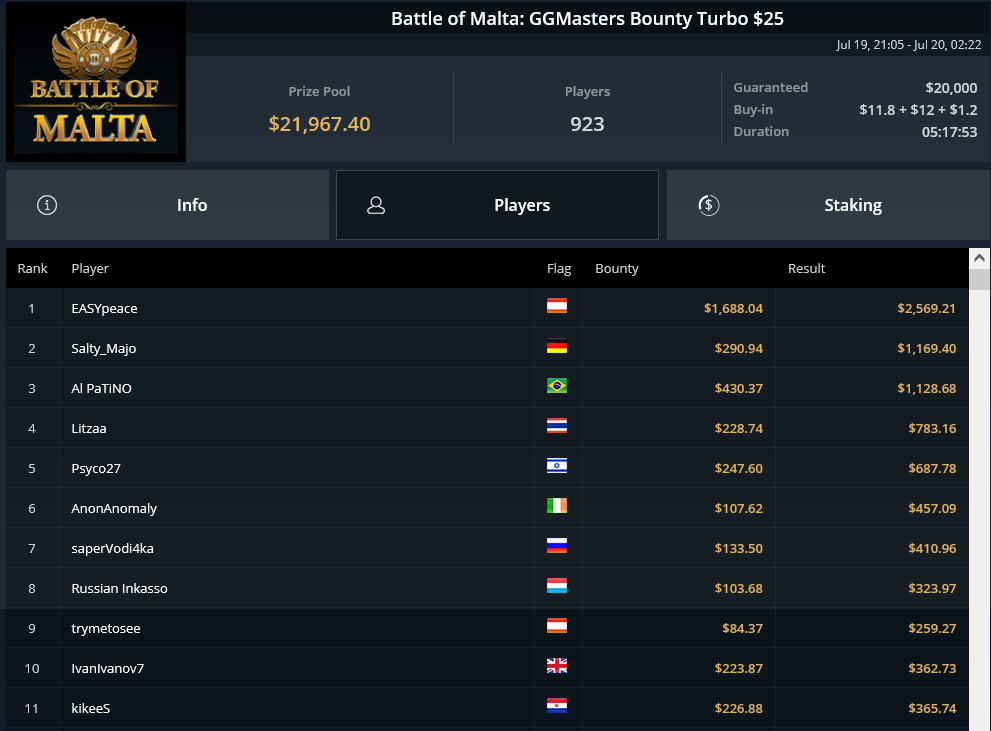The height and width of the screenshot is (731, 991).
Task: Click the Israeli flag for Psyco27
Action: coord(557,466)
